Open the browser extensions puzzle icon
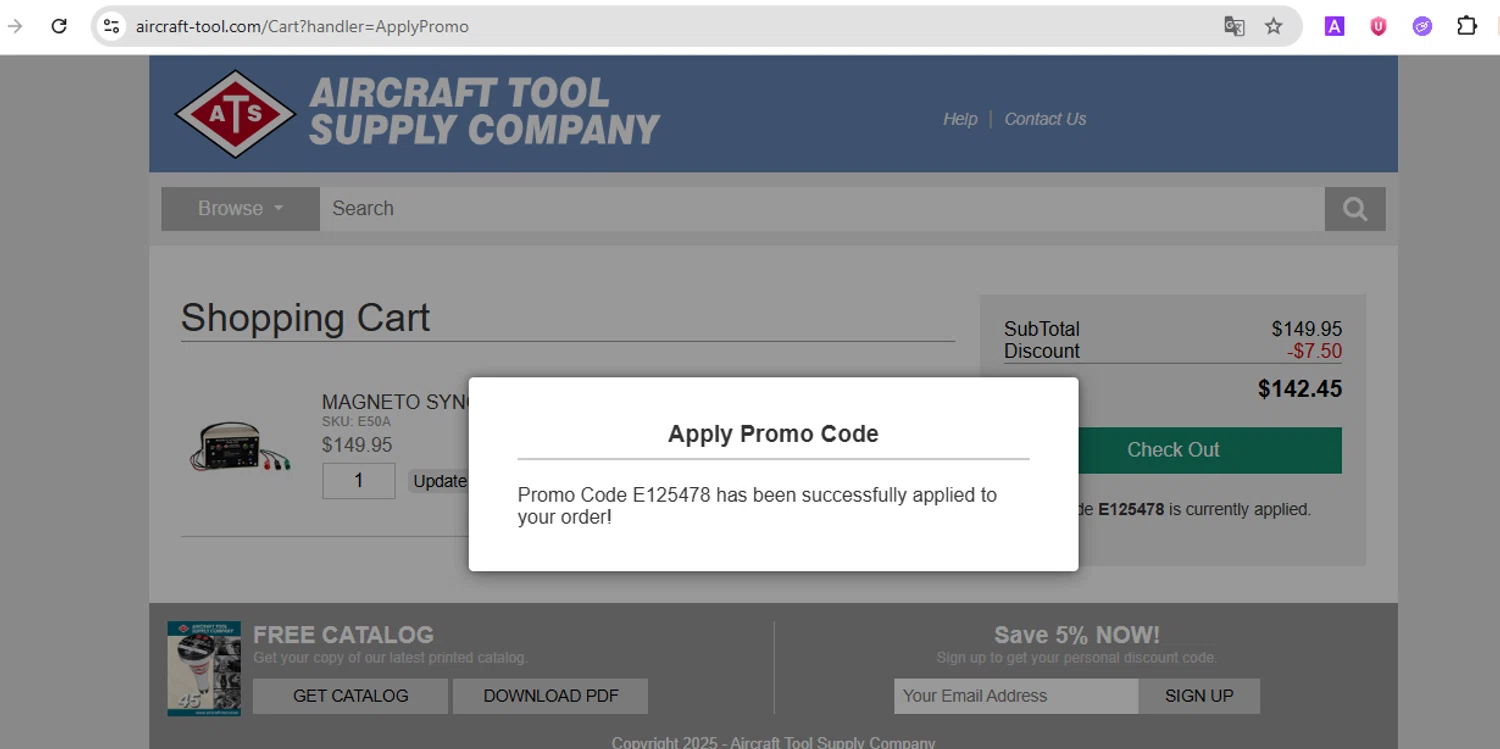This screenshot has width=1500, height=749. 1467,26
